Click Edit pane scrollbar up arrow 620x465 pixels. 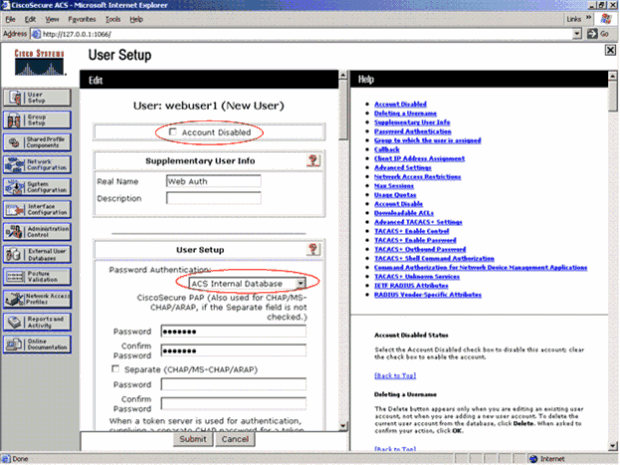tap(343, 75)
